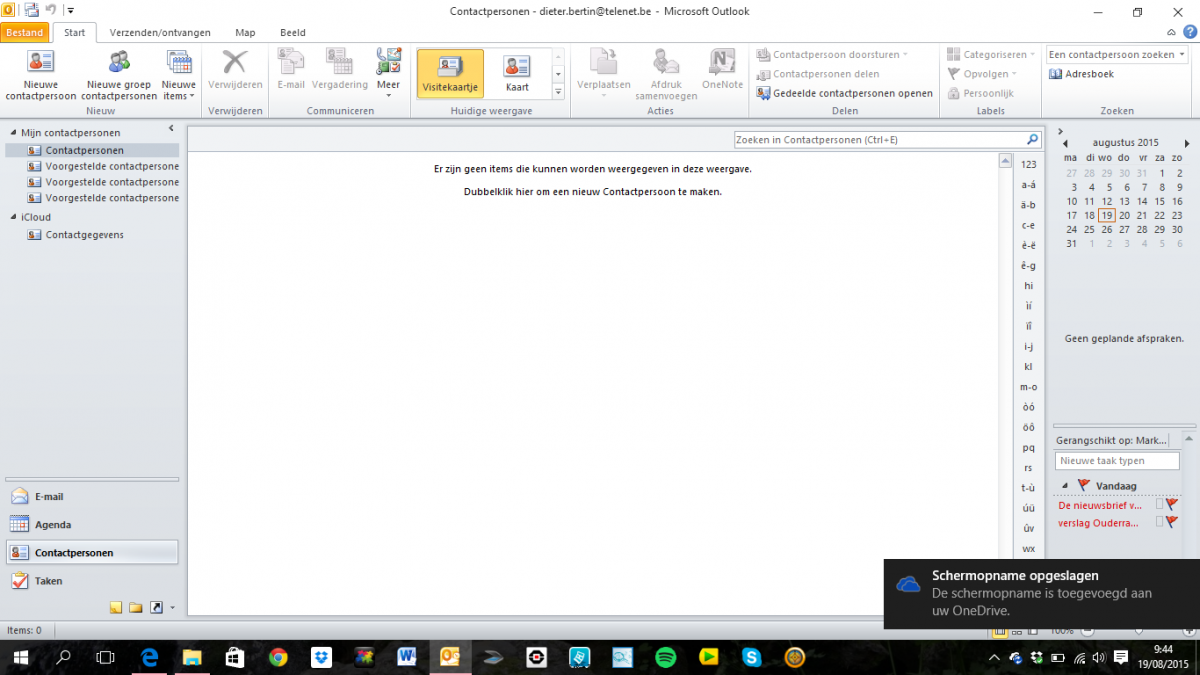The width and height of the screenshot is (1200, 675).
Task: Click Contactpersonen delen
Action: tap(817, 74)
